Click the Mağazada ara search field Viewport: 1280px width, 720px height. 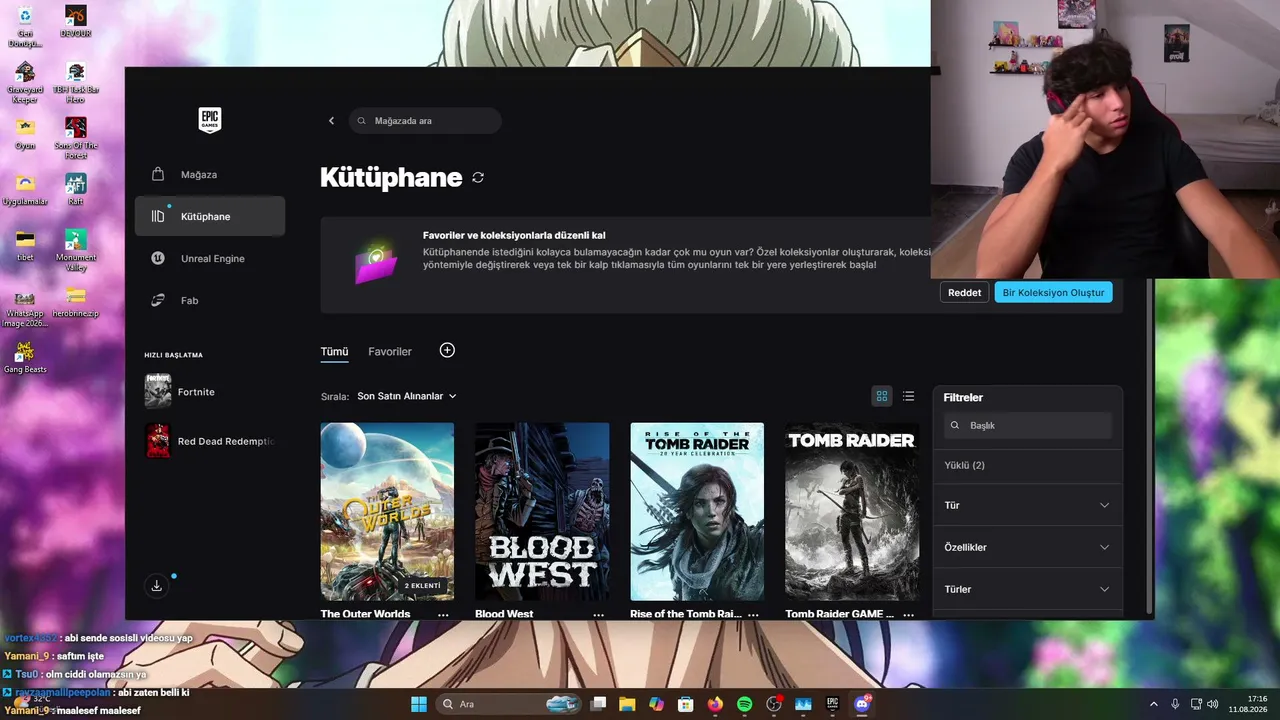425,121
